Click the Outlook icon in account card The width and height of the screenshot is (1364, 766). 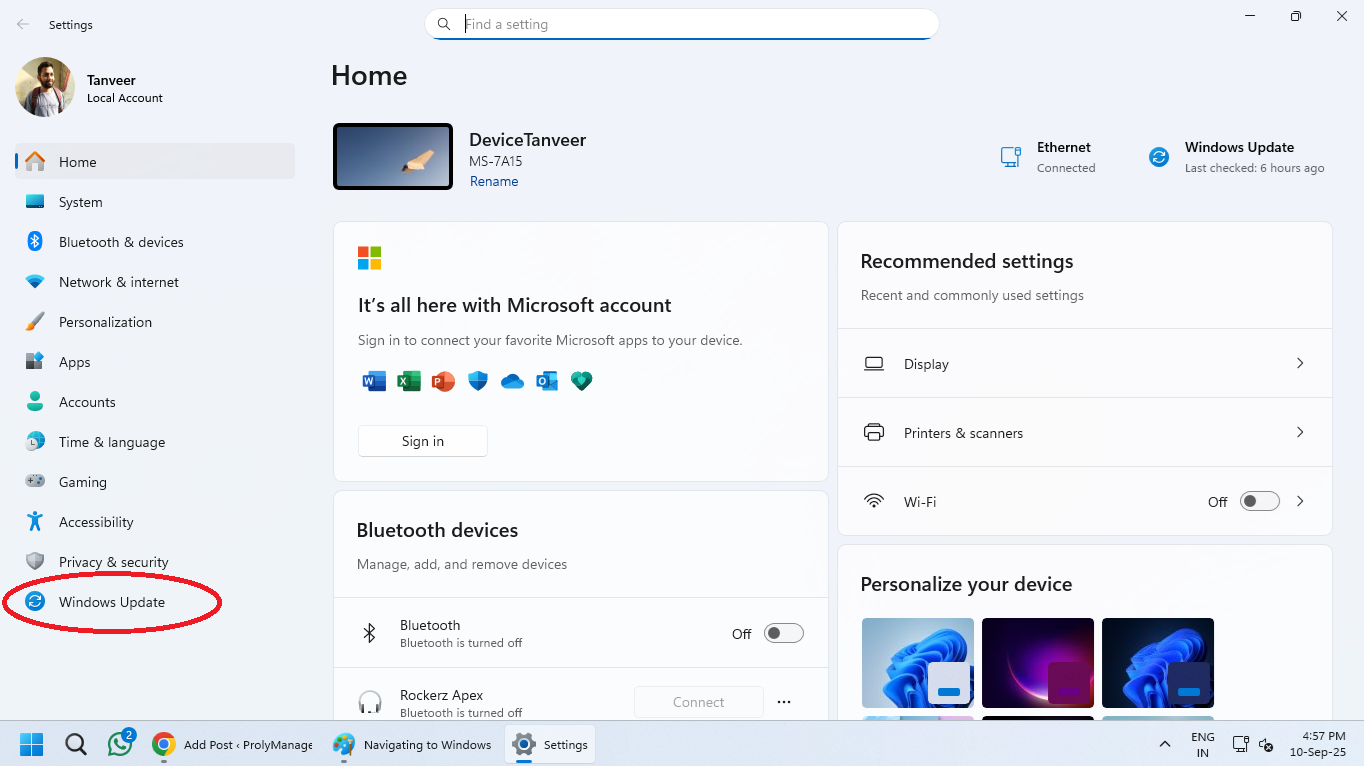547,380
